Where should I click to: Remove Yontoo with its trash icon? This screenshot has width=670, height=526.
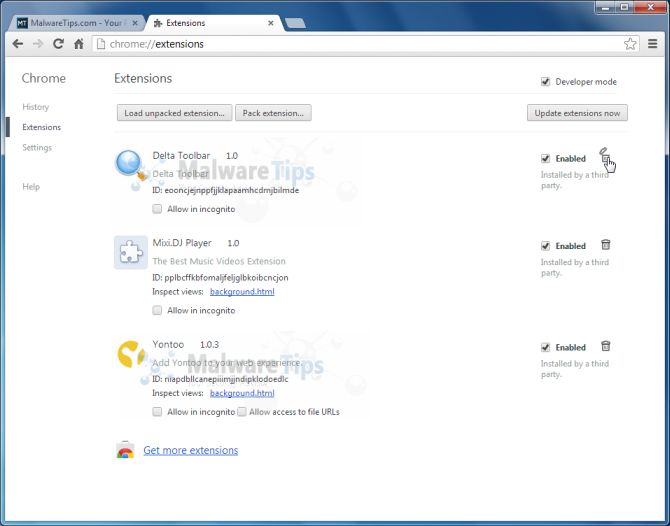click(x=605, y=346)
